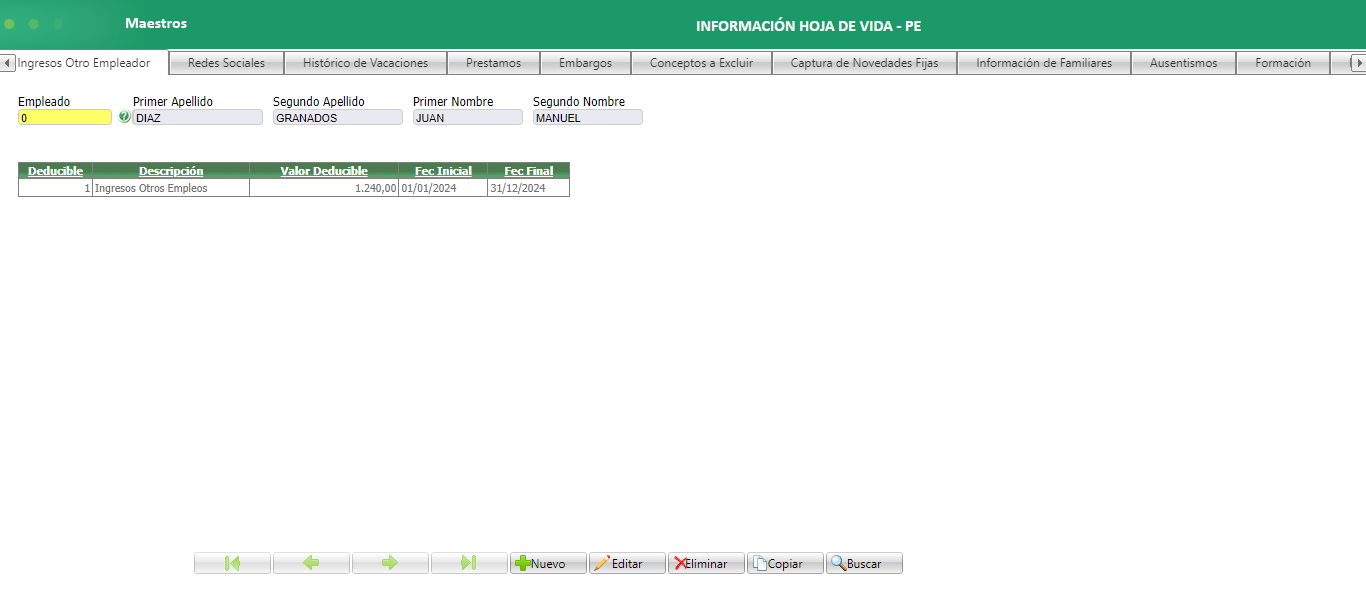1366x592 pixels.
Task: Duplicate the entry with the Copiar document icon
Action: pyautogui.click(x=784, y=563)
